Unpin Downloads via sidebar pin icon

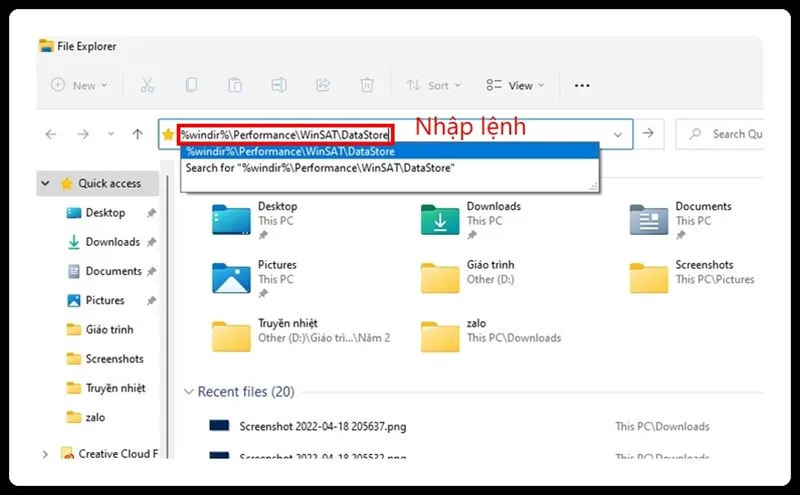[x=152, y=242]
